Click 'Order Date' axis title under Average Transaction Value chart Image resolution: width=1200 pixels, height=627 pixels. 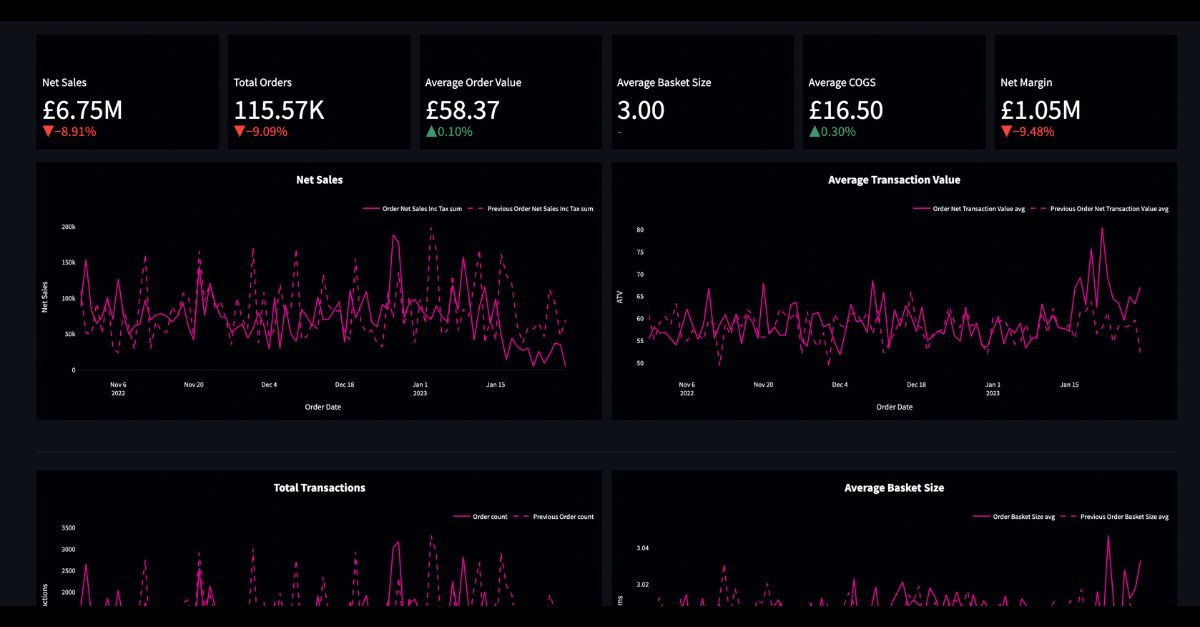coord(895,407)
